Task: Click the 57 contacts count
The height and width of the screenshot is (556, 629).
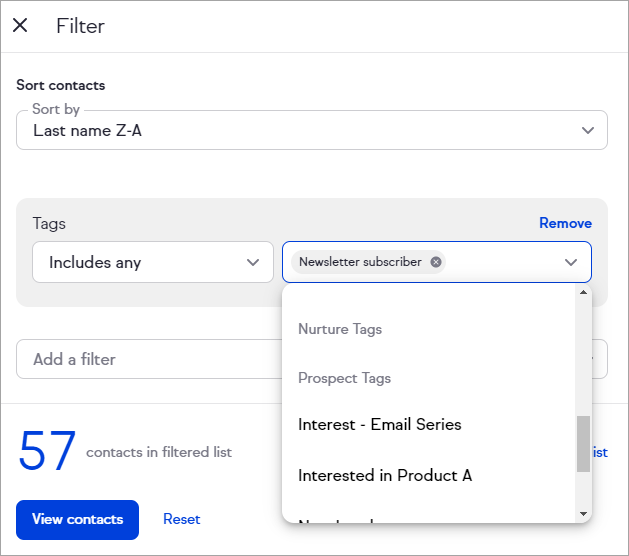Action: coord(47,452)
